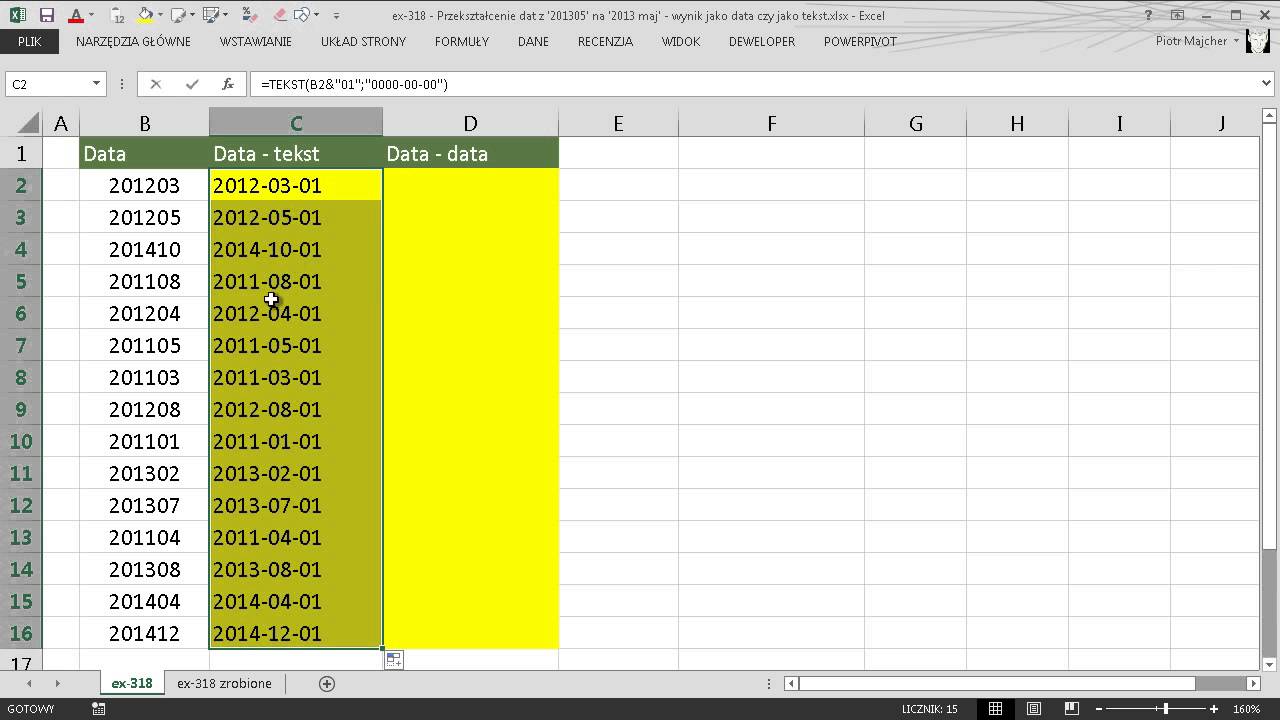Open the RECENZJA ribbon tab
The height and width of the screenshot is (720, 1280).
pyautogui.click(x=605, y=42)
